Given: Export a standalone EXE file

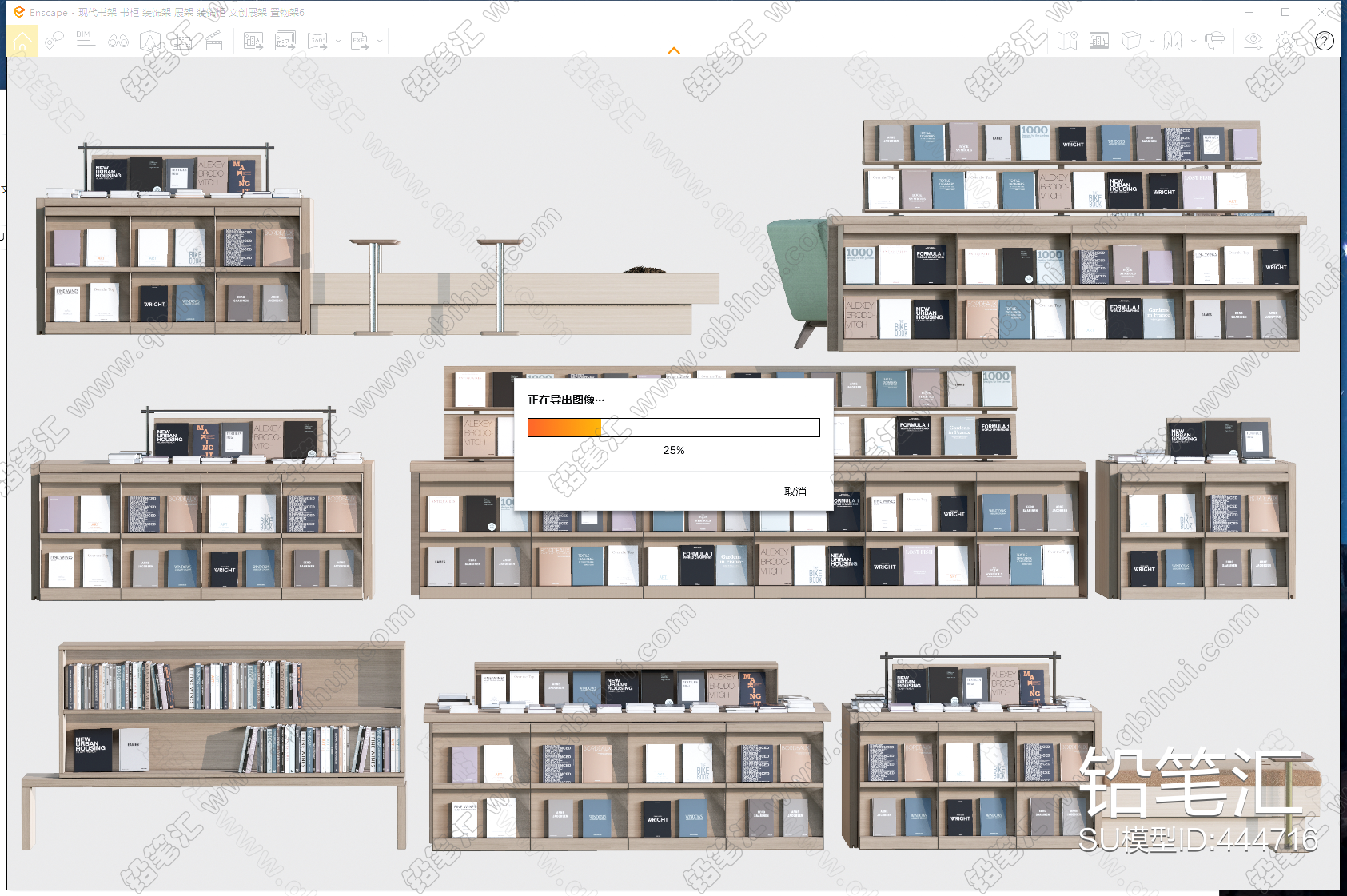Looking at the screenshot, I should tap(361, 41).
